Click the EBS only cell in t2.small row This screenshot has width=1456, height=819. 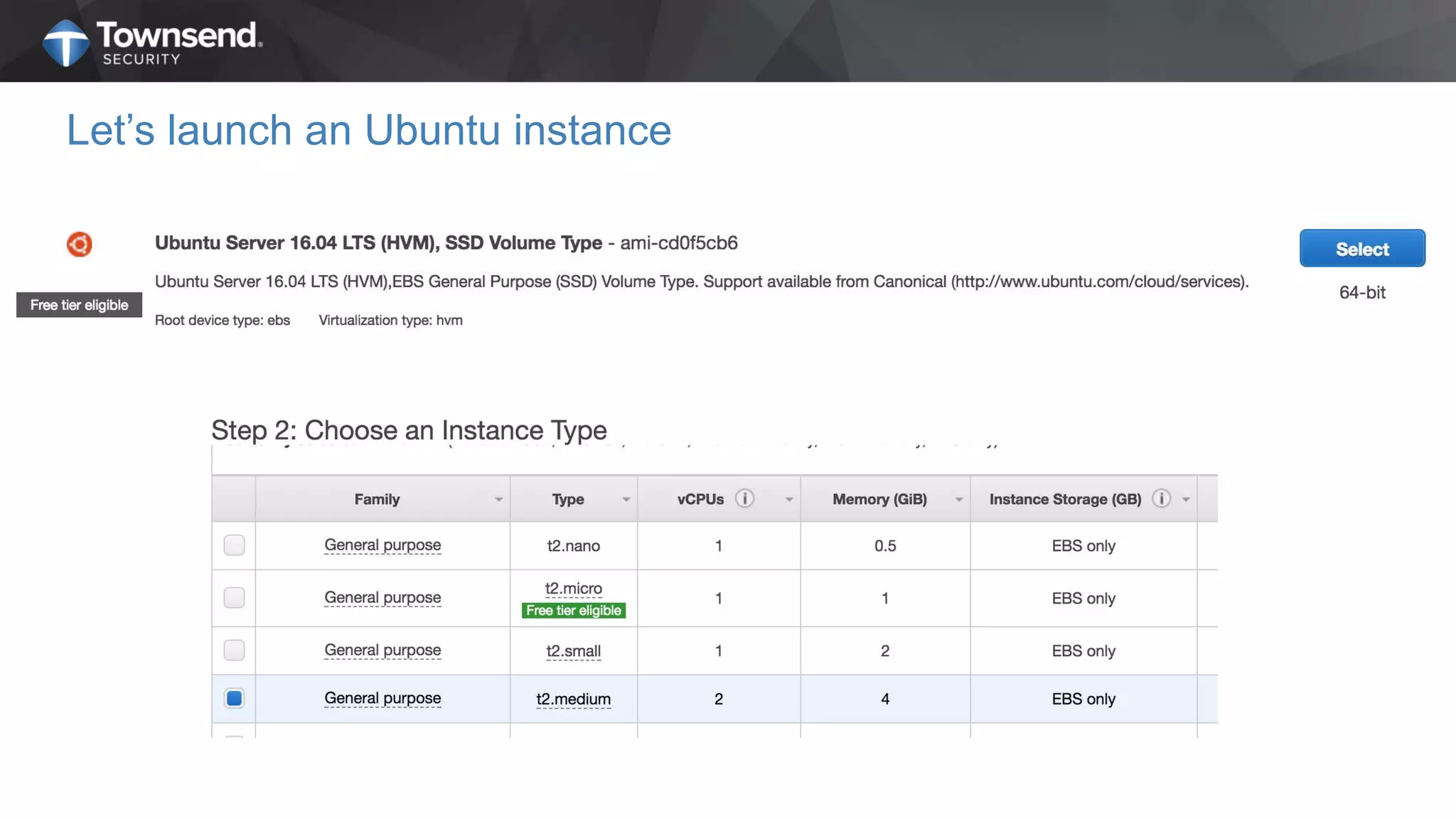pyautogui.click(x=1083, y=651)
